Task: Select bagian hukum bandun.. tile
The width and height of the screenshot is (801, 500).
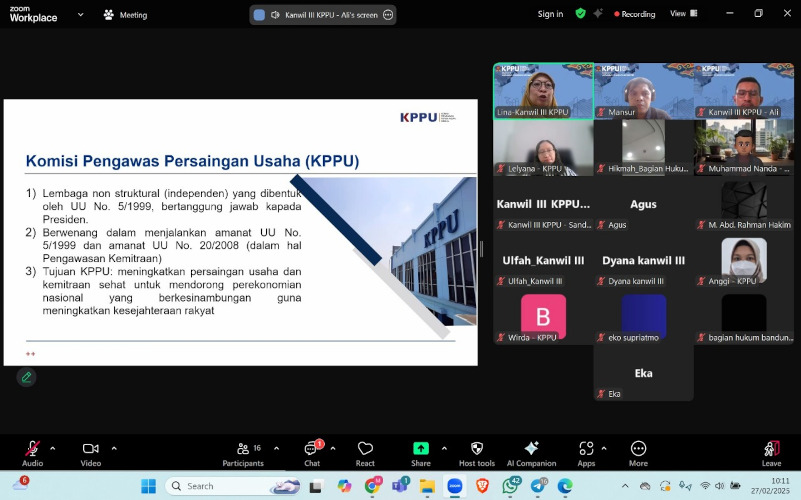Action: pos(744,317)
